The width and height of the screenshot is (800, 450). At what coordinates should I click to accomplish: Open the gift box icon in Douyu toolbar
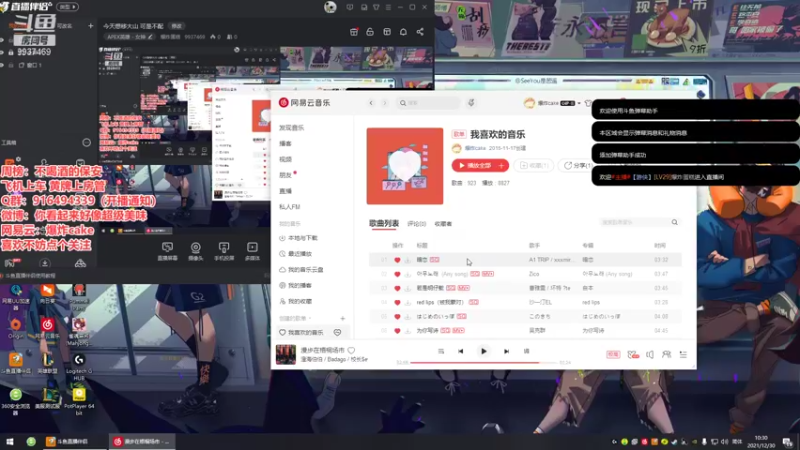(354, 32)
